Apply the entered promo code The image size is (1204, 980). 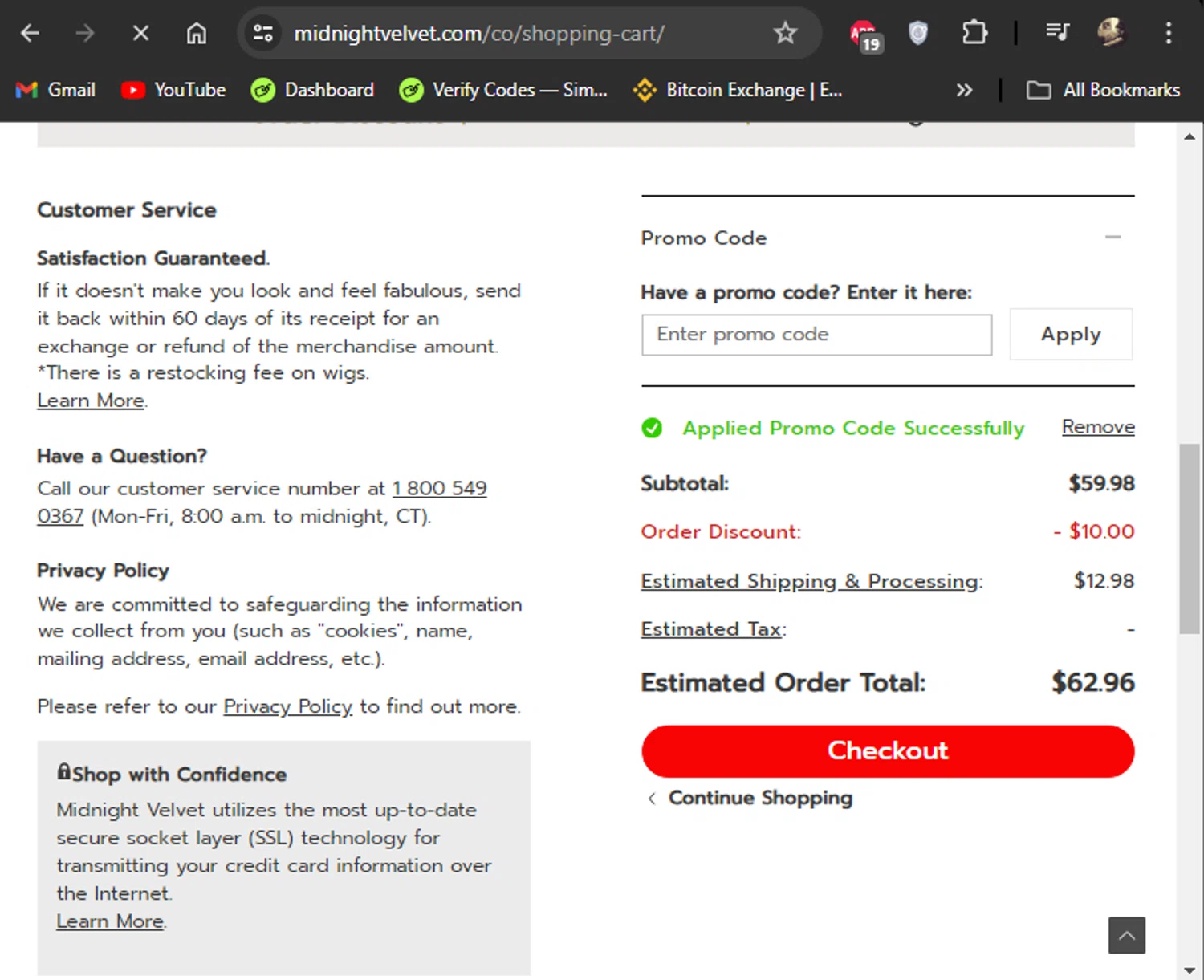pos(1071,335)
